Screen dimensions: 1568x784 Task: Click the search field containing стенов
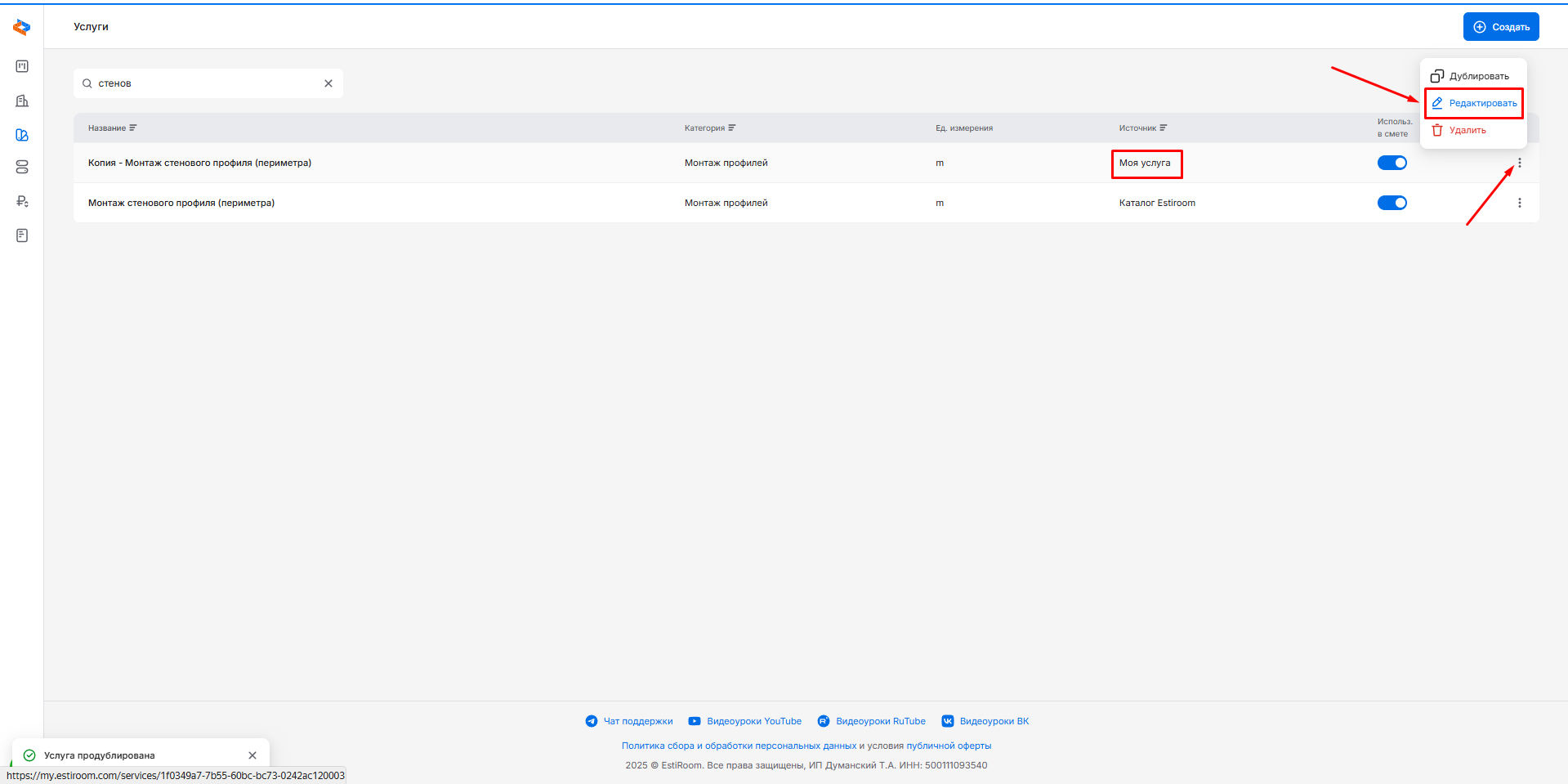(x=204, y=83)
